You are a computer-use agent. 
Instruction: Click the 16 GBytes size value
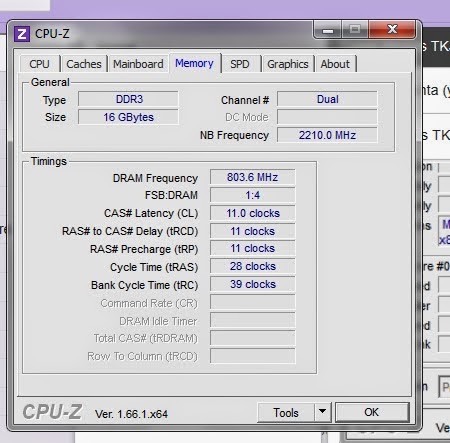128,117
